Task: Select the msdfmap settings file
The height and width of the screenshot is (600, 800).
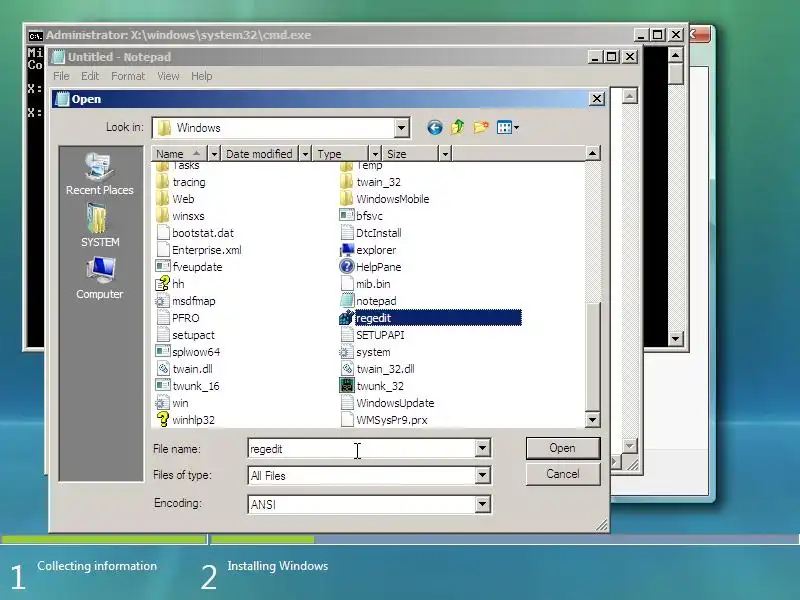Action: click(x=186, y=301)
